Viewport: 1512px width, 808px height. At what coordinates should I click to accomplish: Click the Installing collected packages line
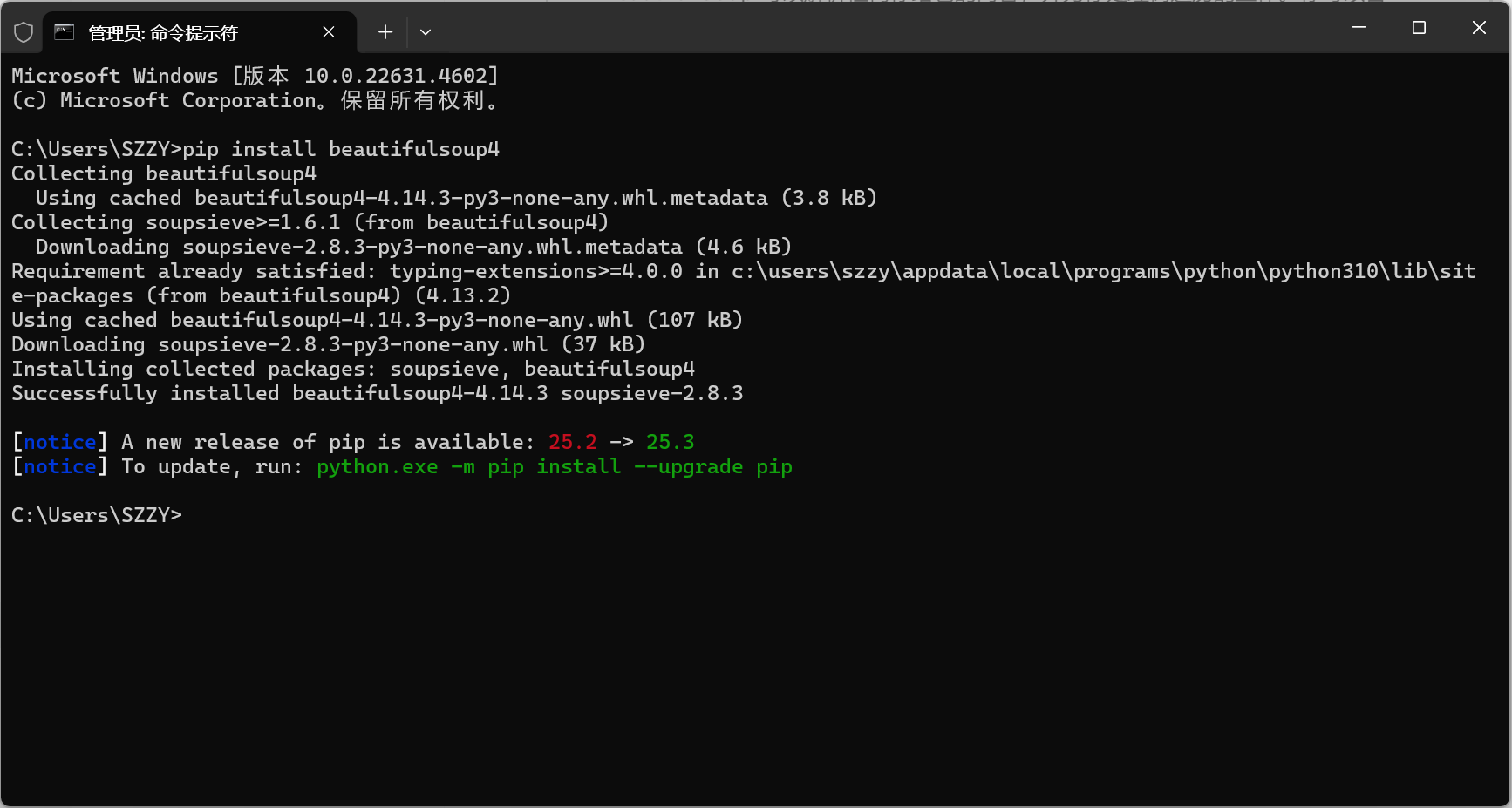click(x=353, y=369)
